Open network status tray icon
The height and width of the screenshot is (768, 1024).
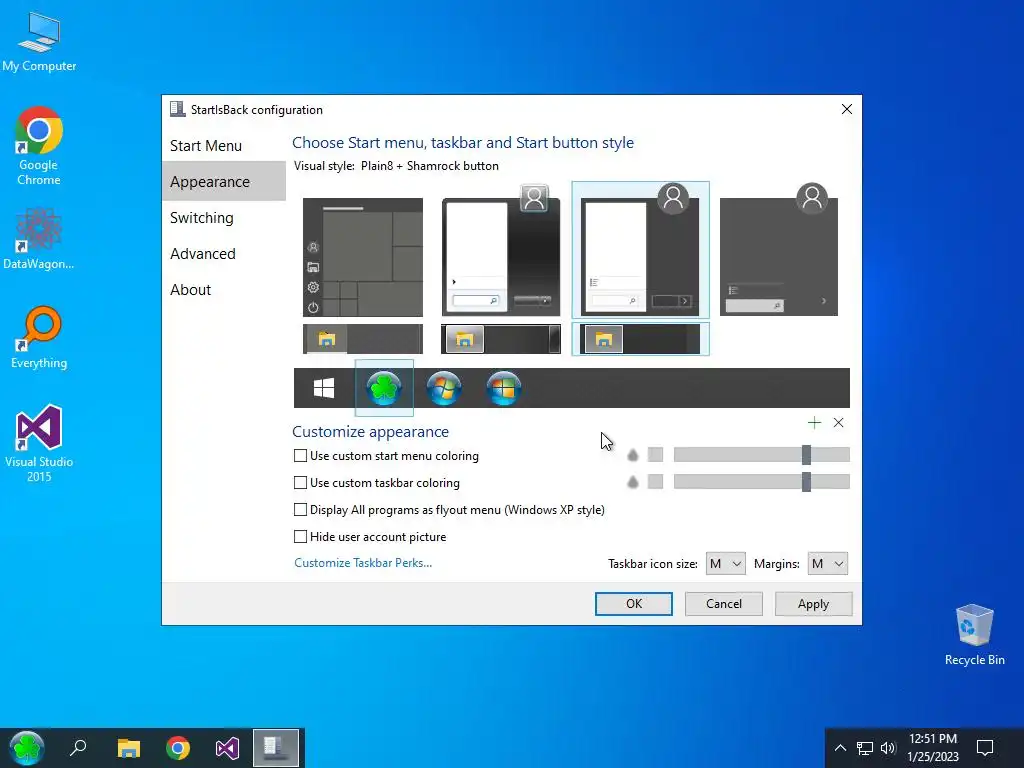coord(865,748)
